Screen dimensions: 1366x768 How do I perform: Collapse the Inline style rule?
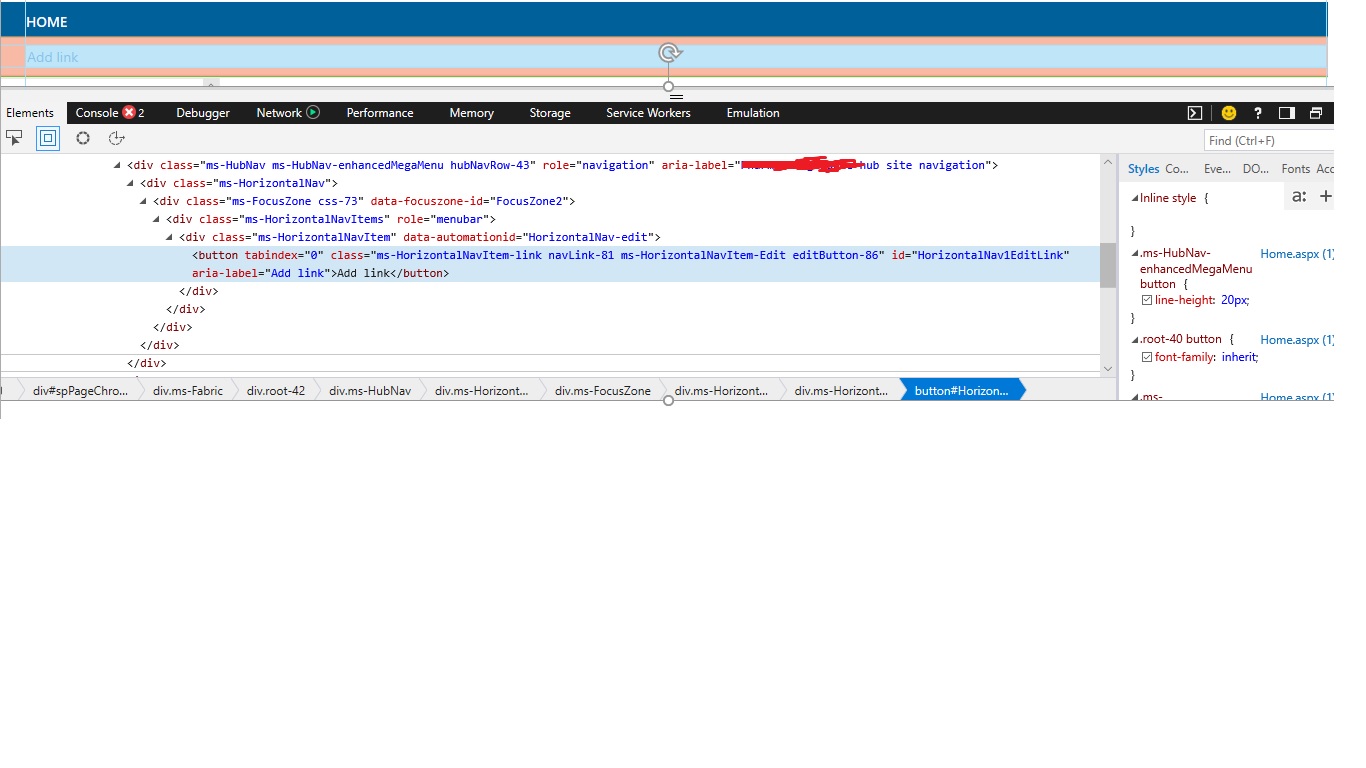tap(1135, 198)
